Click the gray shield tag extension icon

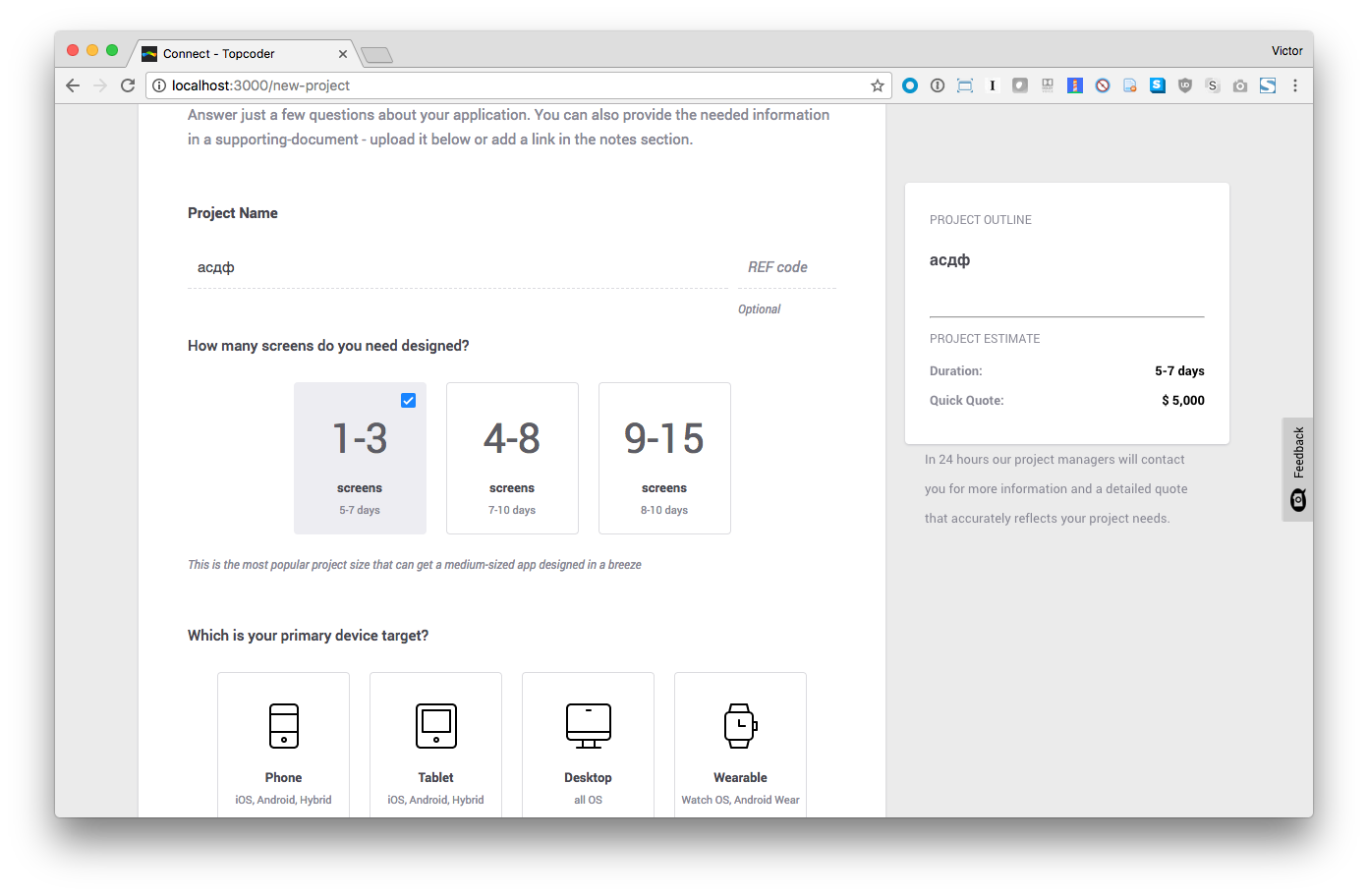point(1020,85)
